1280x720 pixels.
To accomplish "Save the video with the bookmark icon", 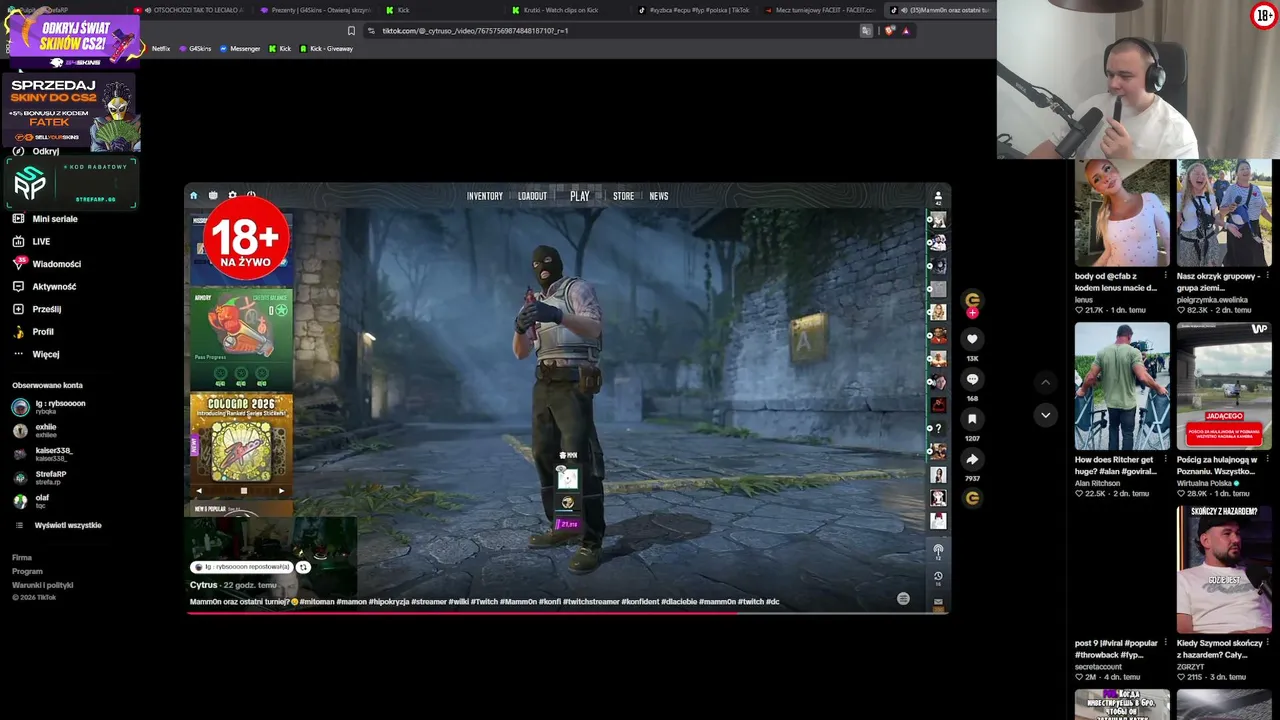I will point(972,419).
